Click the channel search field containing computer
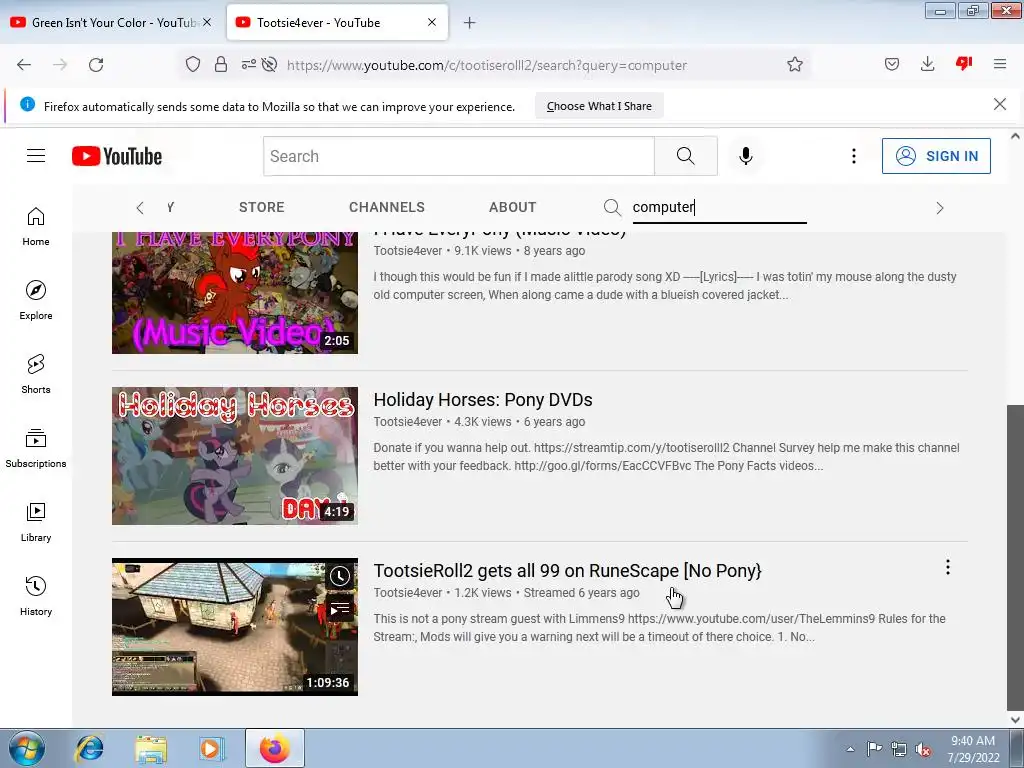 pyautogui.click(x=720, y=208)
